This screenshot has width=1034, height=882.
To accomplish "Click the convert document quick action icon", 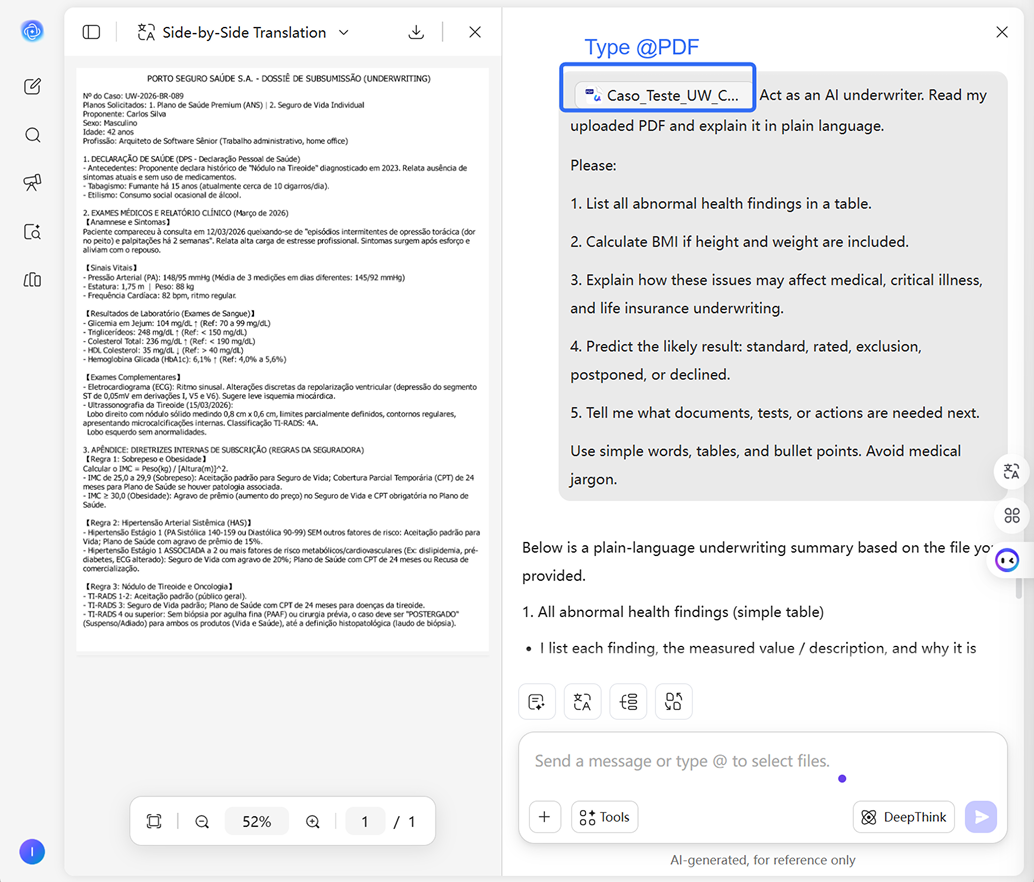I will pos(673,701).
